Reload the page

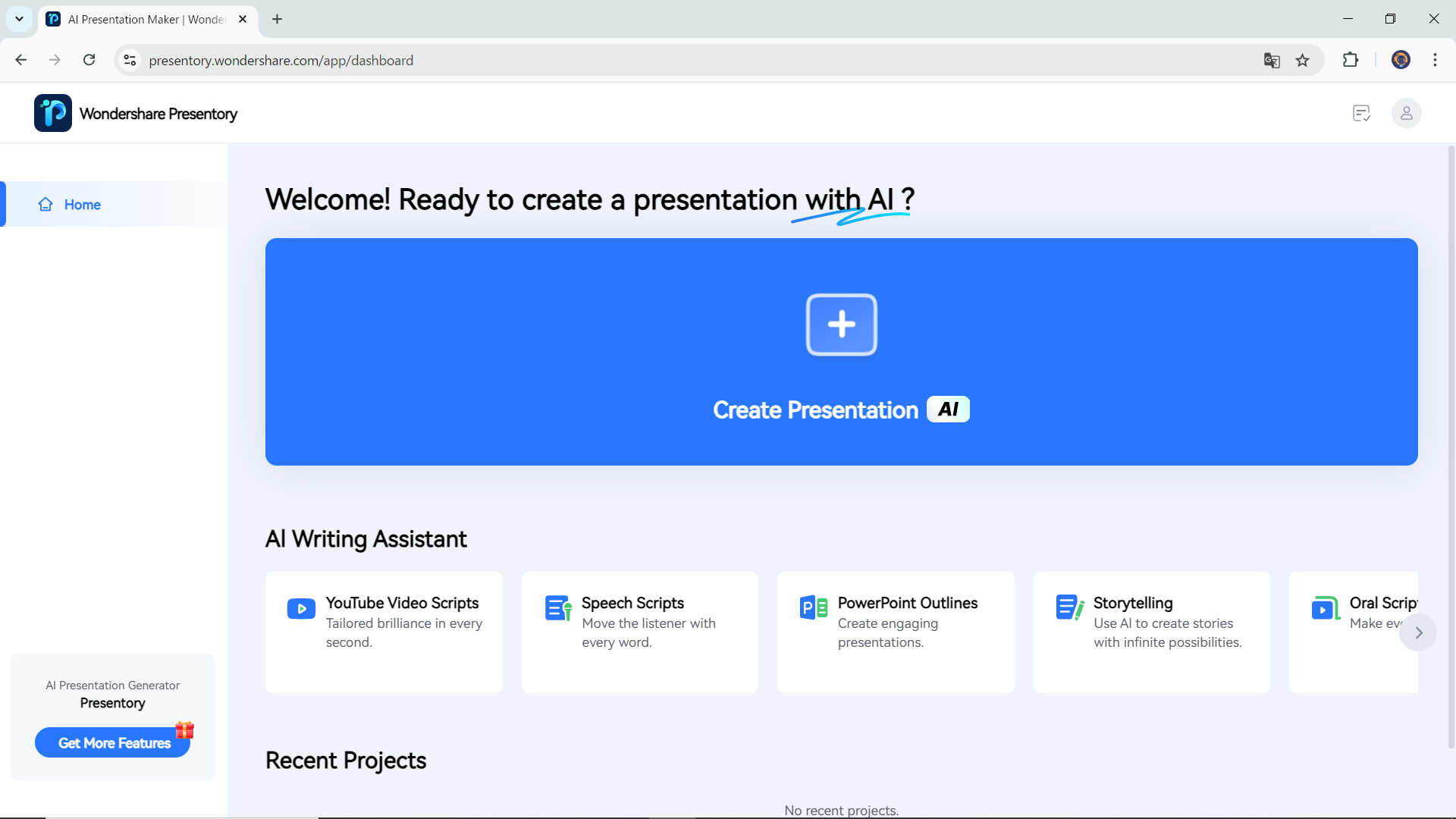(x=89, y=60)
